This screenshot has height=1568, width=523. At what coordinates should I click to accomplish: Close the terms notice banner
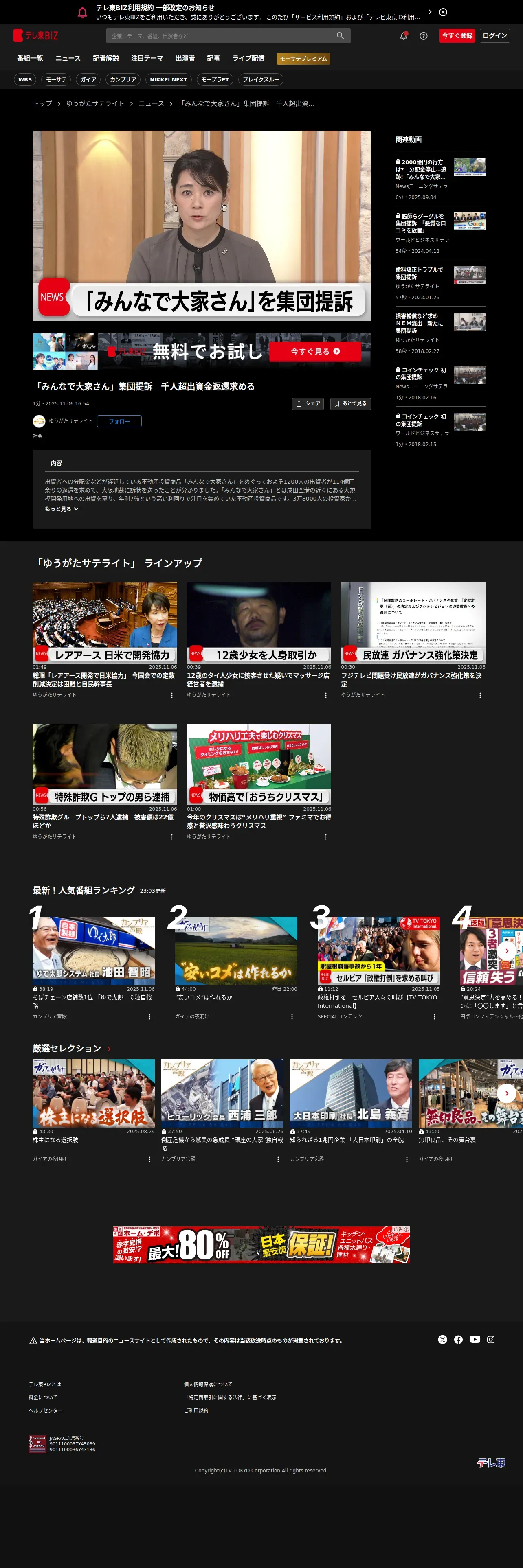tap(443, 12)
